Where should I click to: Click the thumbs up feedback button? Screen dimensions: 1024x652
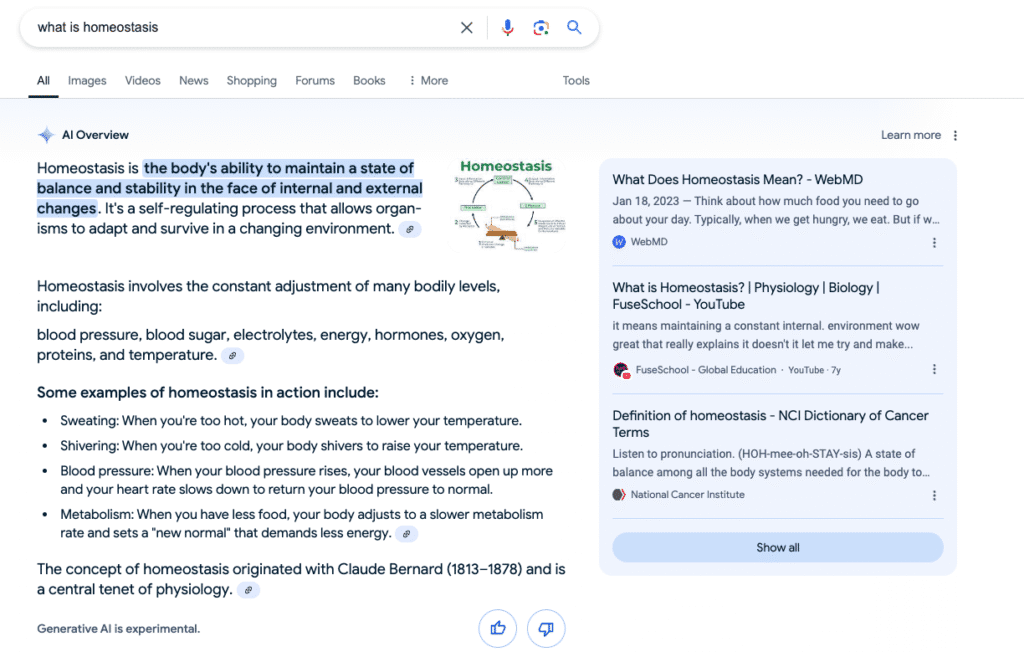point(498,629)
